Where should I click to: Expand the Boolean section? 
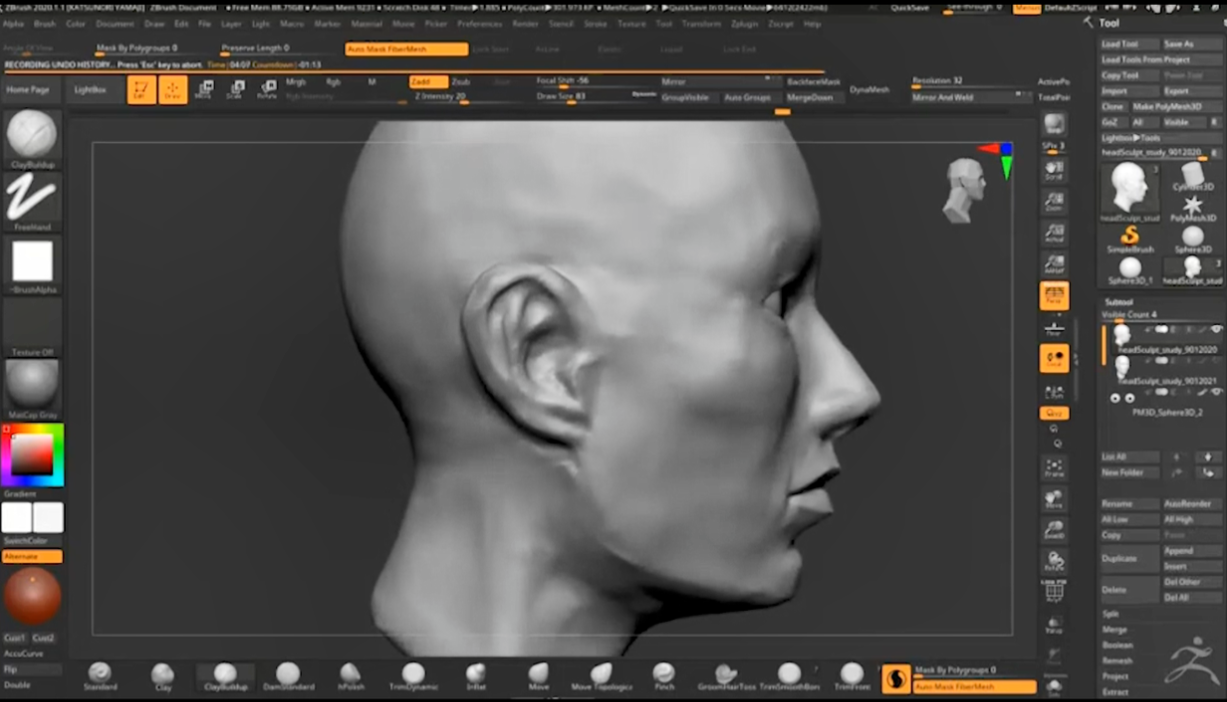pyautogui.click(x=1117, y=645)
